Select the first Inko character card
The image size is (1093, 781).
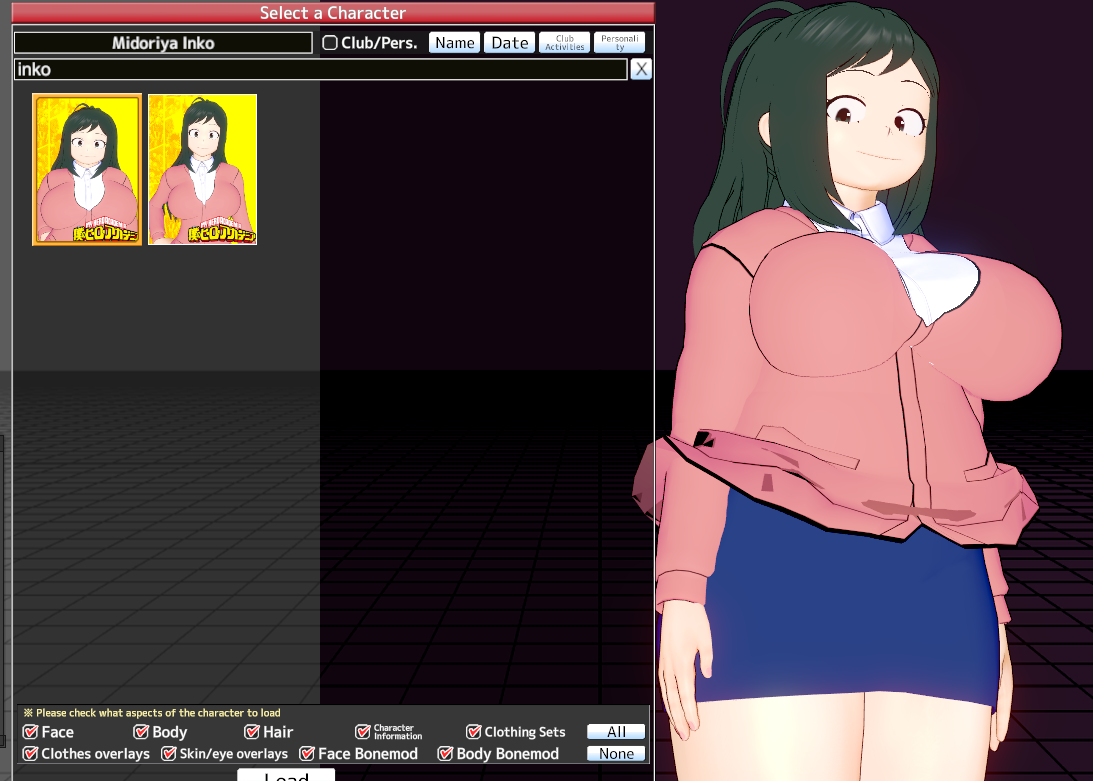(x=87, y=169)
